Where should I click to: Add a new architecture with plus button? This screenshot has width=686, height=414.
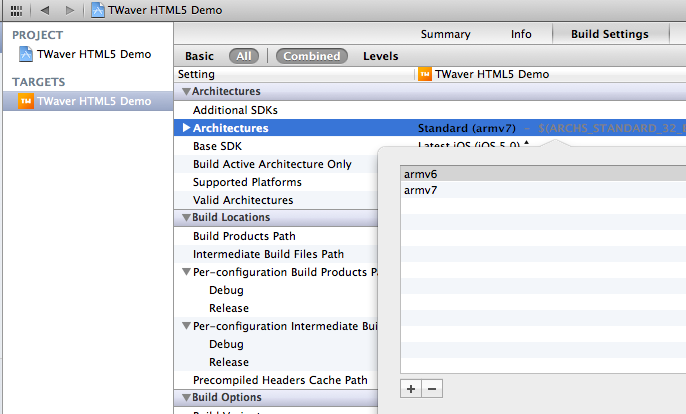[x=411, y=389]
